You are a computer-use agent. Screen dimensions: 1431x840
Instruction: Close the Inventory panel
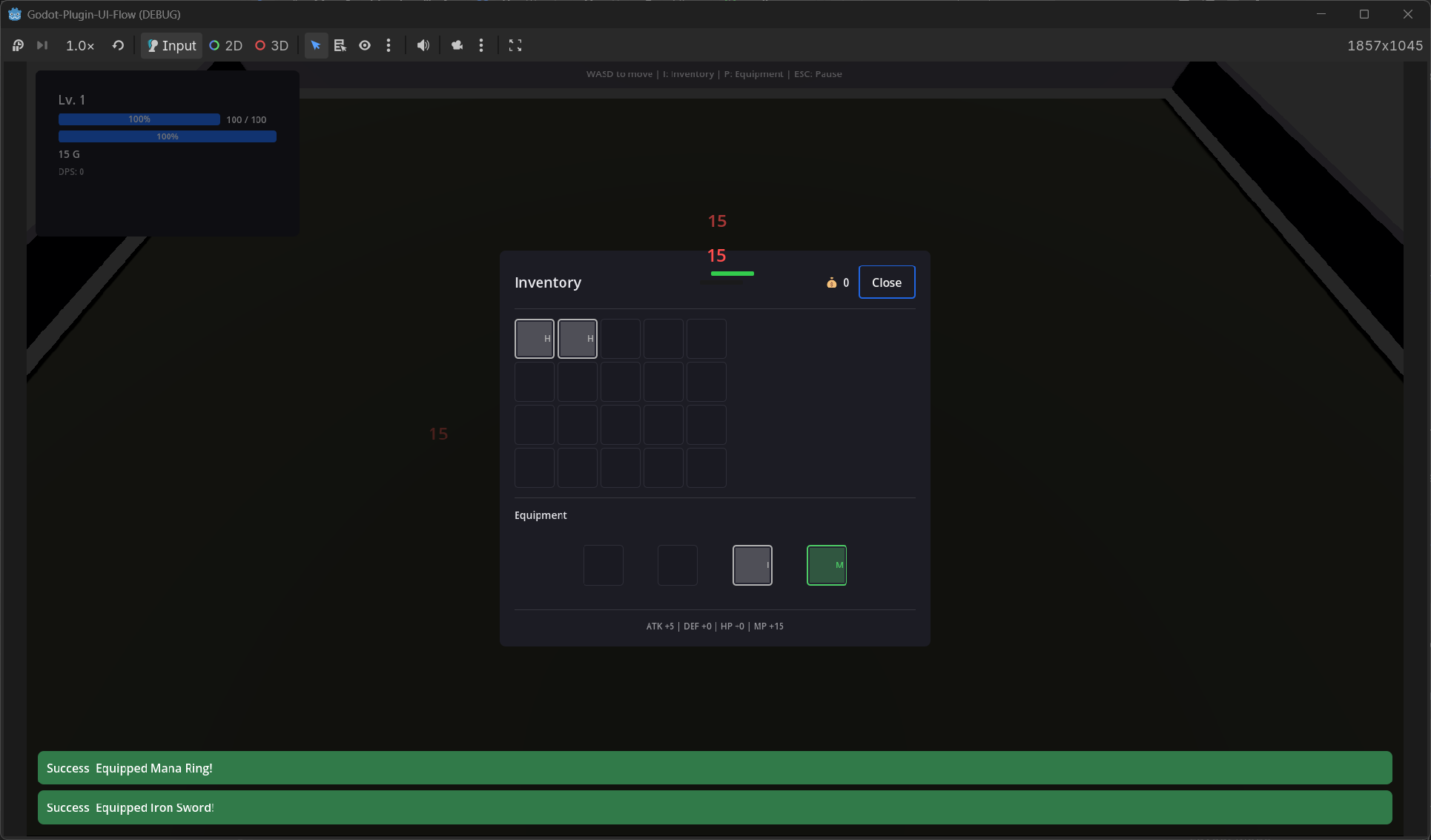(887, 282)
